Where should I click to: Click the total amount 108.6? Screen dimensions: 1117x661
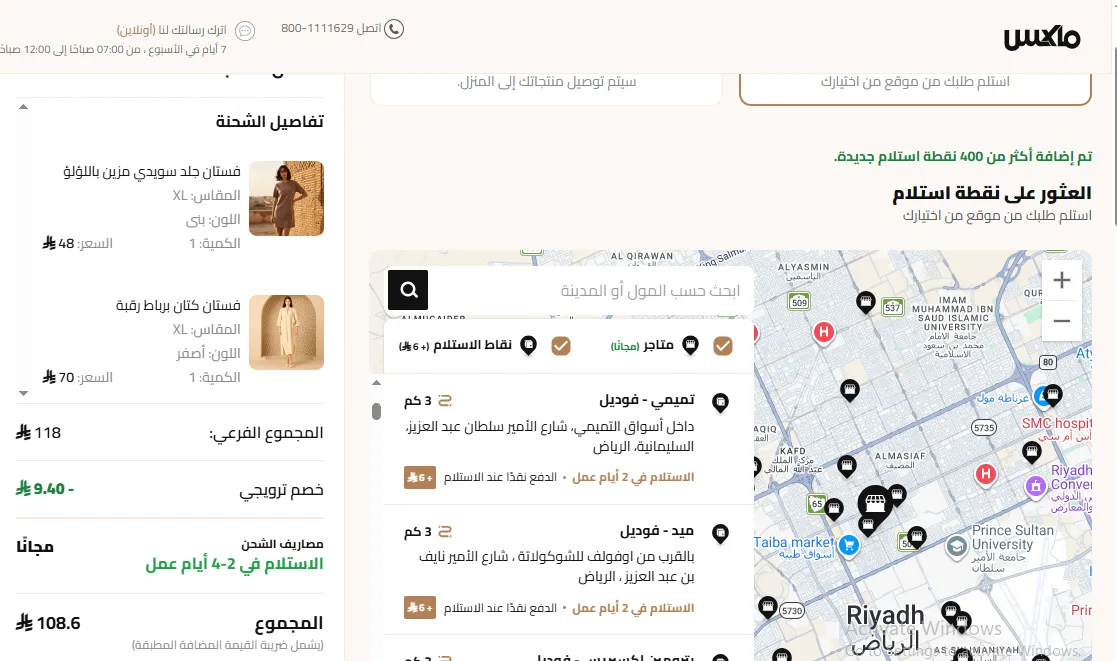click(x=48, y=623)
